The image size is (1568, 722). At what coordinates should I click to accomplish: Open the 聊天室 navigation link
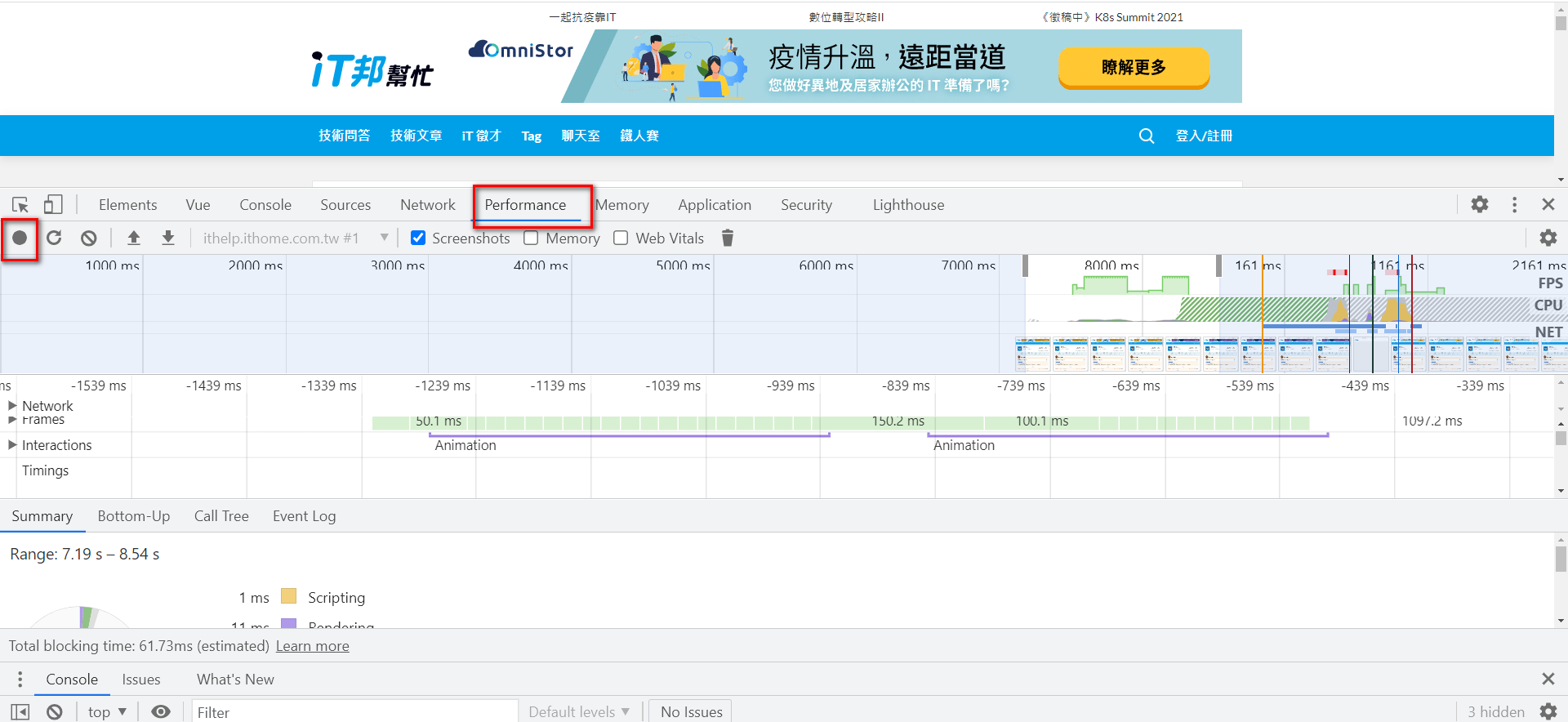(581, 136)
